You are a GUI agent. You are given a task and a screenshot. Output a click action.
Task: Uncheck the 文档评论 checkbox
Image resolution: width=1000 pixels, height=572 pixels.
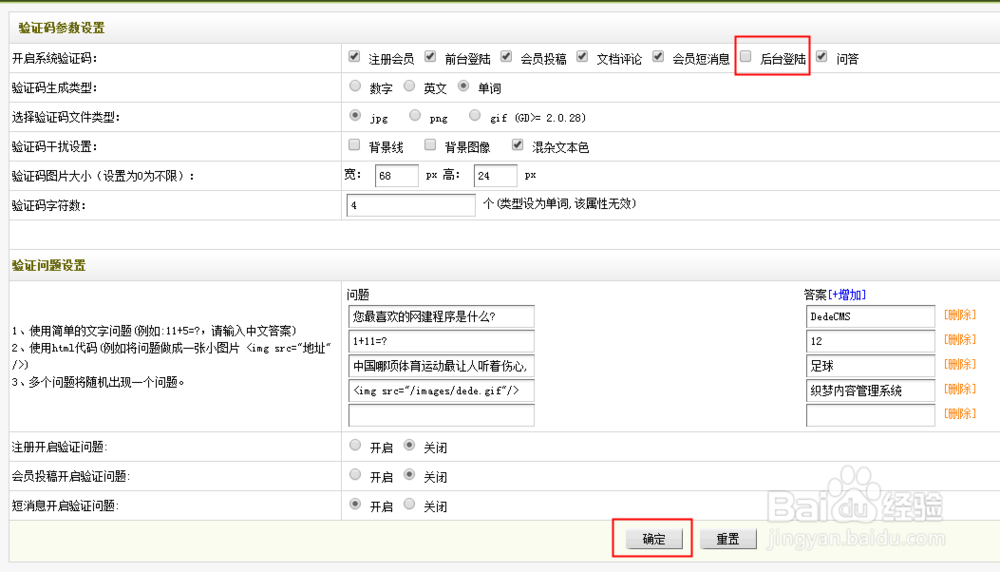[582, 57]
